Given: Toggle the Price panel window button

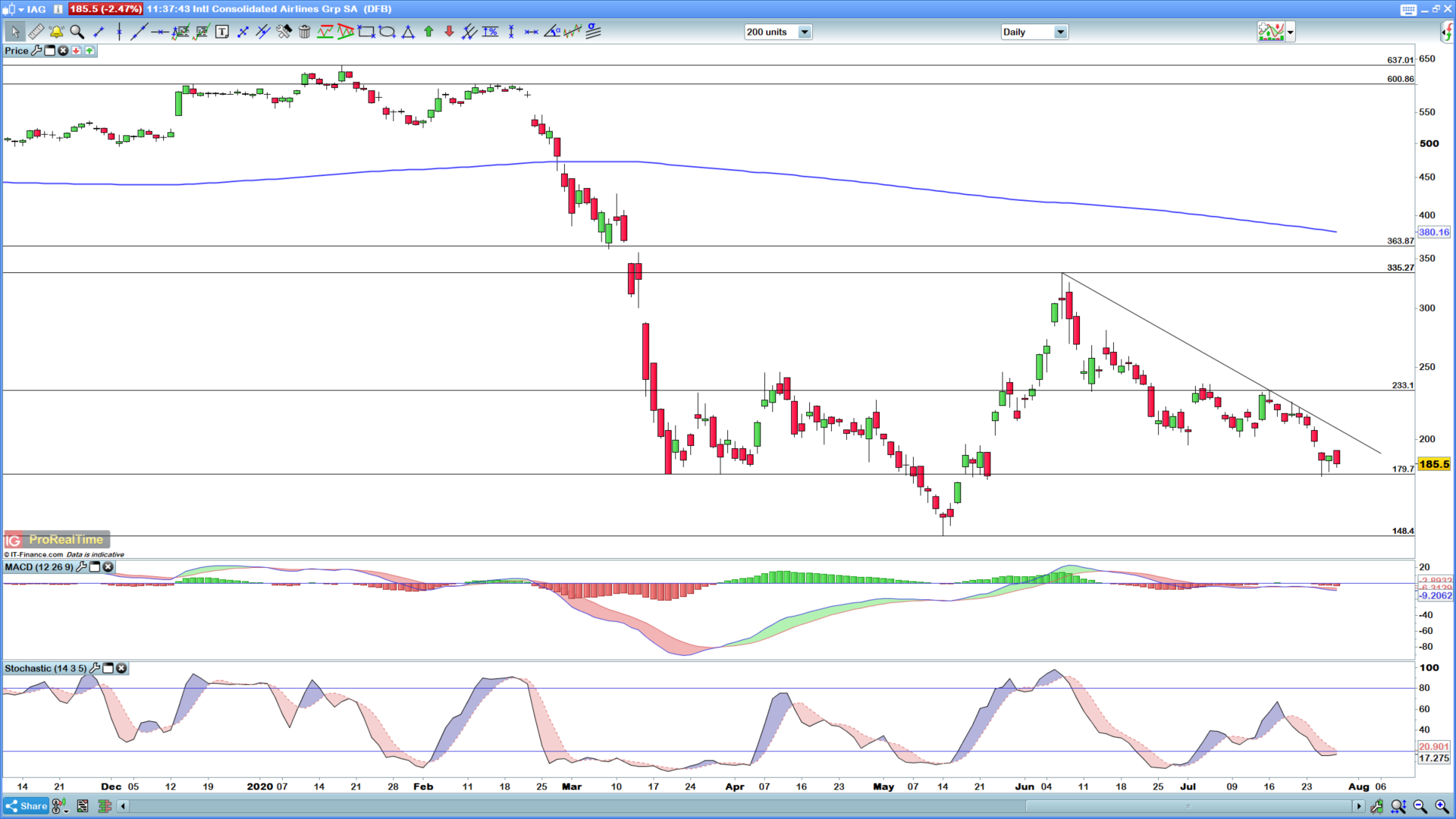Looking at the screenshot, I should pyautogui.click(x=50, y=51).
